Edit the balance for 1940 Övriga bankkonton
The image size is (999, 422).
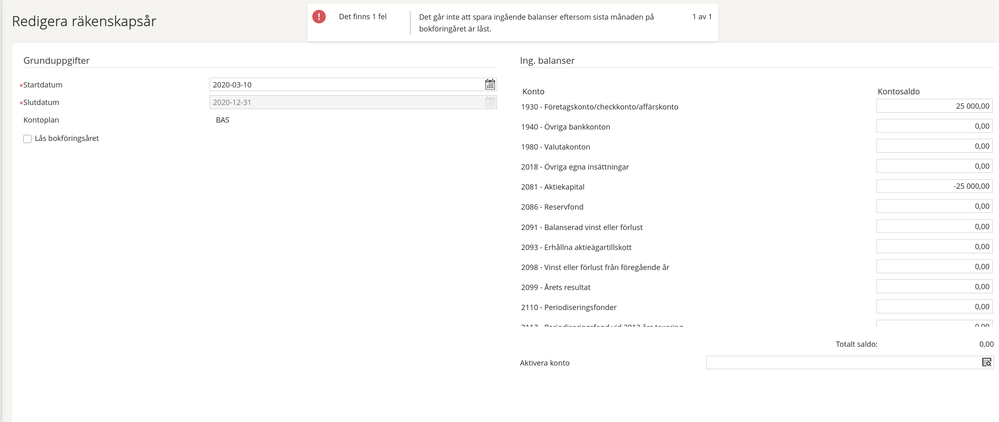[x=934, y=126]
